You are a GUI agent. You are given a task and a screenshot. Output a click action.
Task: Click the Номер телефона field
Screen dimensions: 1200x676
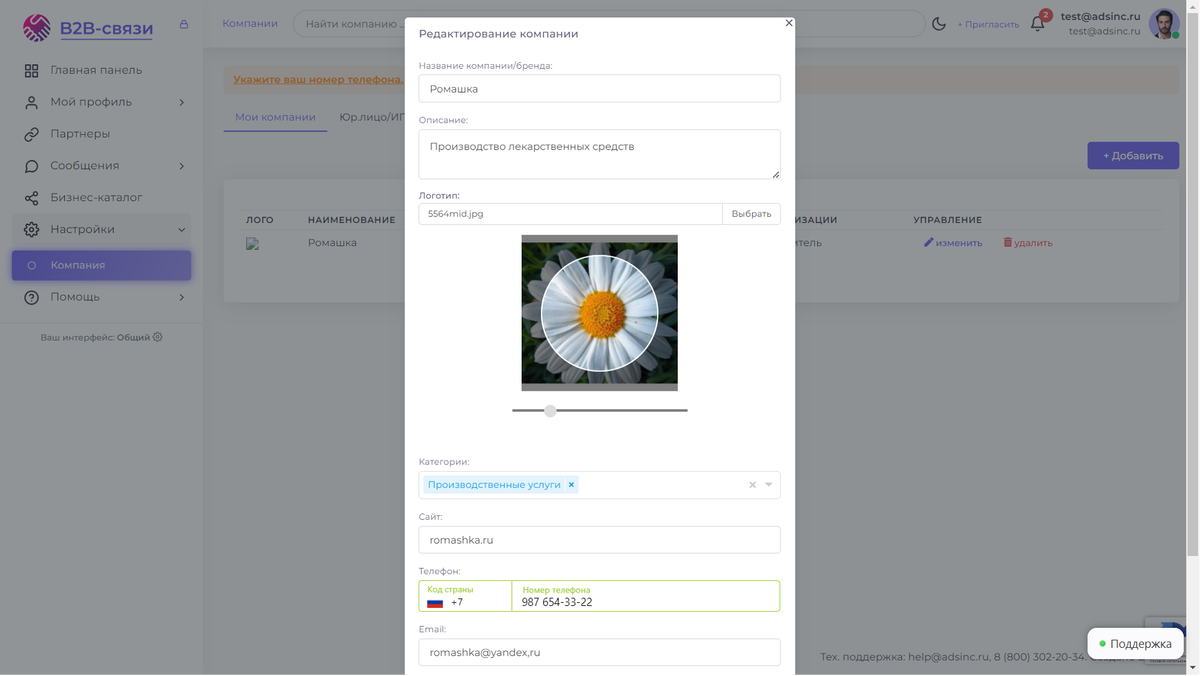pos(646,597)
